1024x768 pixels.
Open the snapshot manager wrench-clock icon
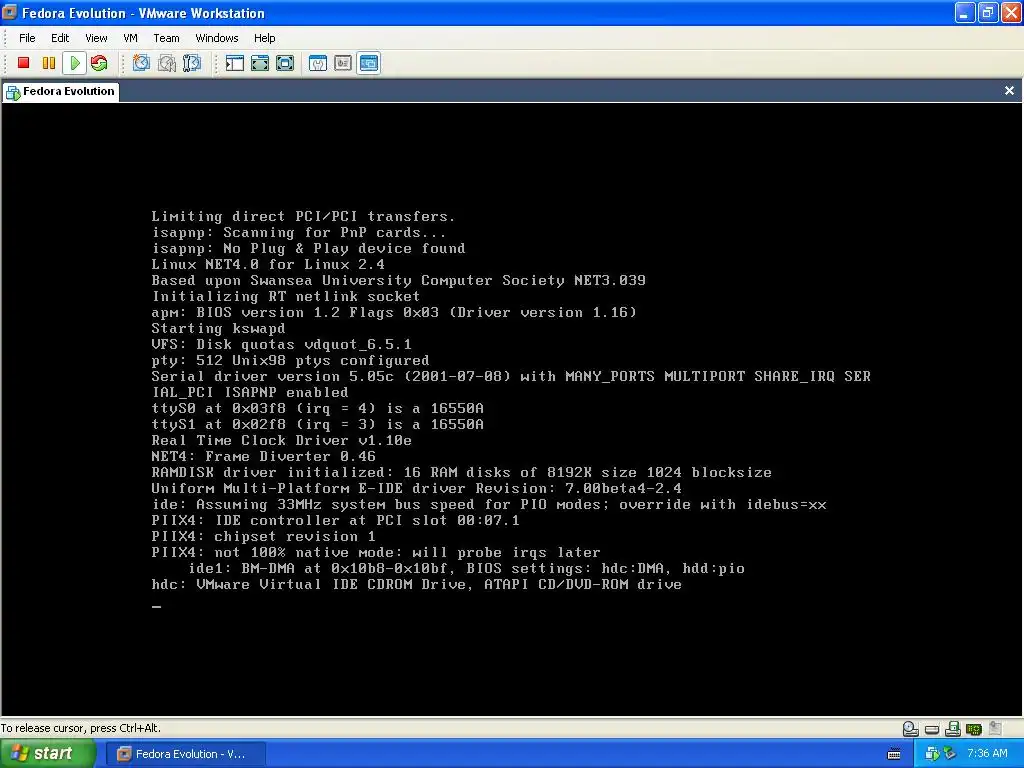(x=191, y=63)
